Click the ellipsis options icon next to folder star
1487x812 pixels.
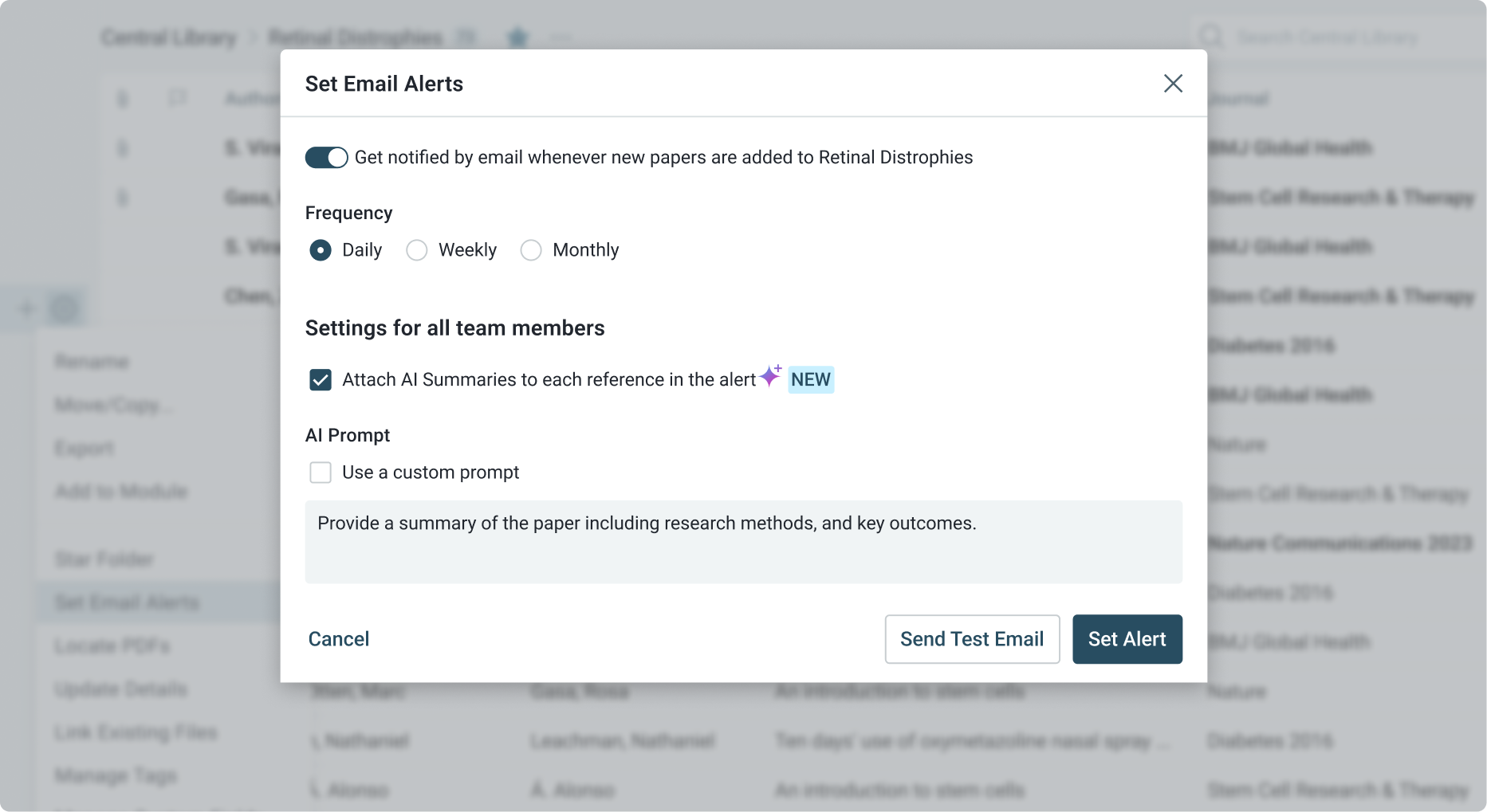(561, 37)
